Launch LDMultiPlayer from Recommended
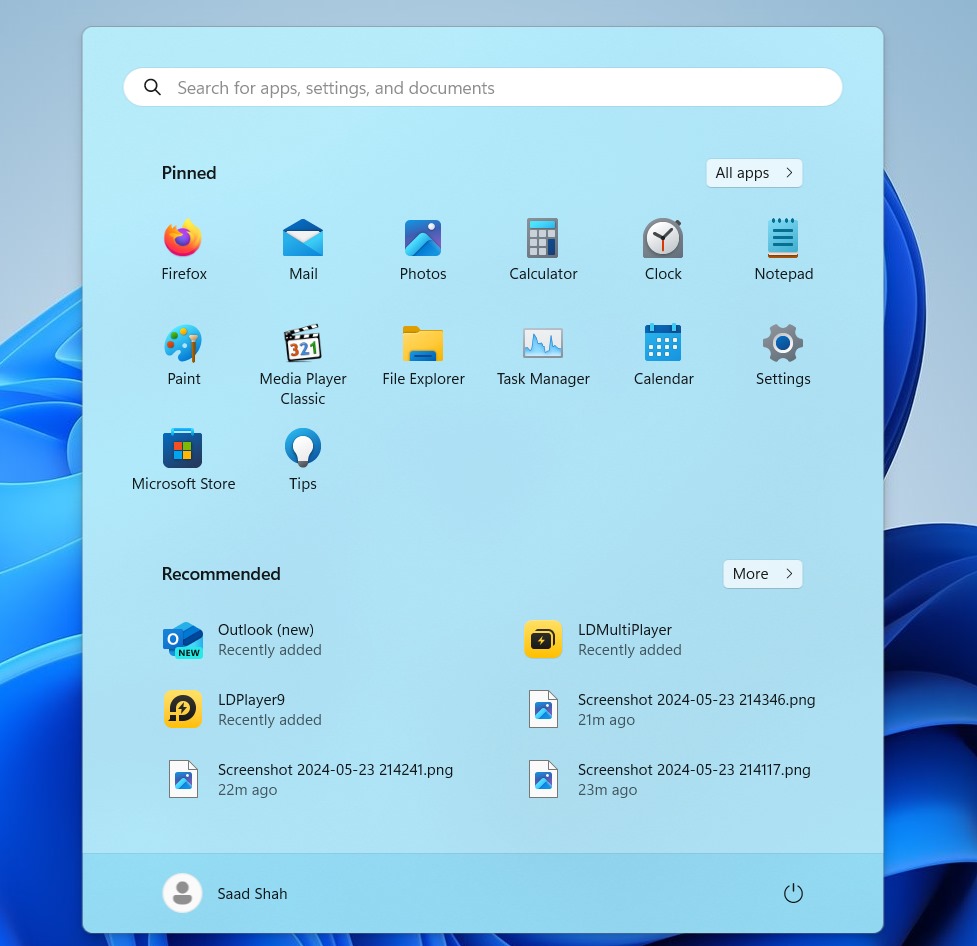Image resolution: width=977 pixels, height=946 pixels. point(603,639)
